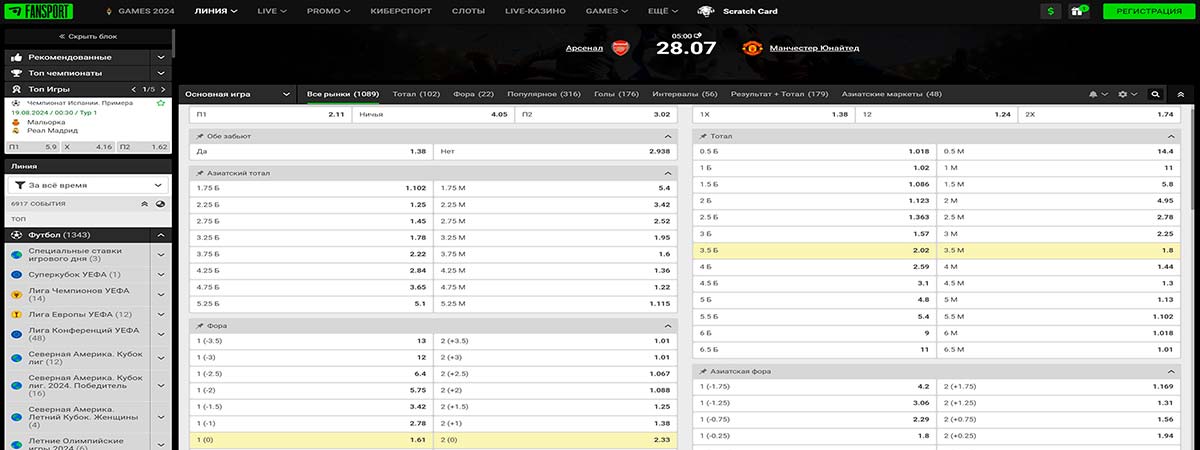This screenshot has width=1200, height=450.
Task: Switch to Тотал (102) tab
Action: click(416, 94)
